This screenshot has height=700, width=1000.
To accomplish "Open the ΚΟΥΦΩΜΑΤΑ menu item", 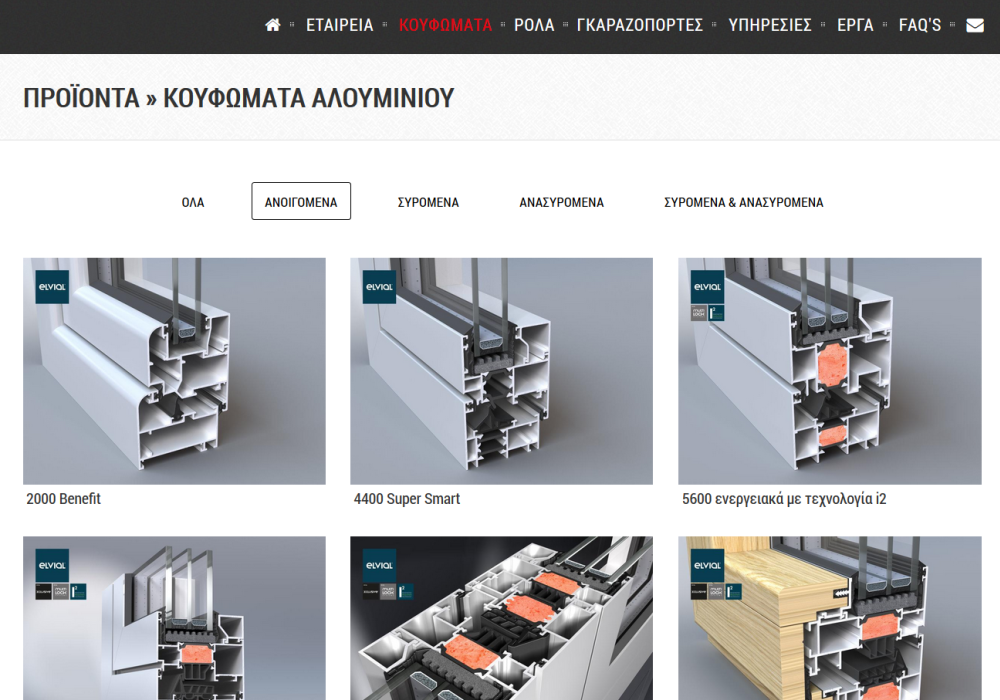I will (x=445, y=26).
